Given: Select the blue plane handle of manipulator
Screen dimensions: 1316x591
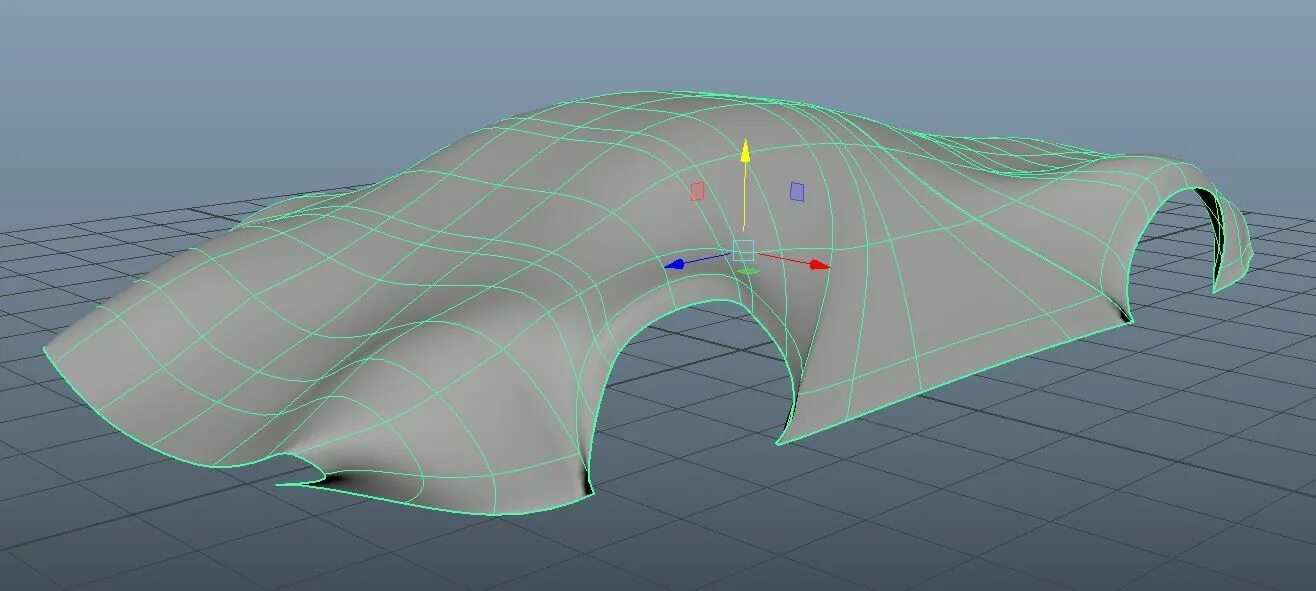Looking at the screenshot, I should (797, 190).
